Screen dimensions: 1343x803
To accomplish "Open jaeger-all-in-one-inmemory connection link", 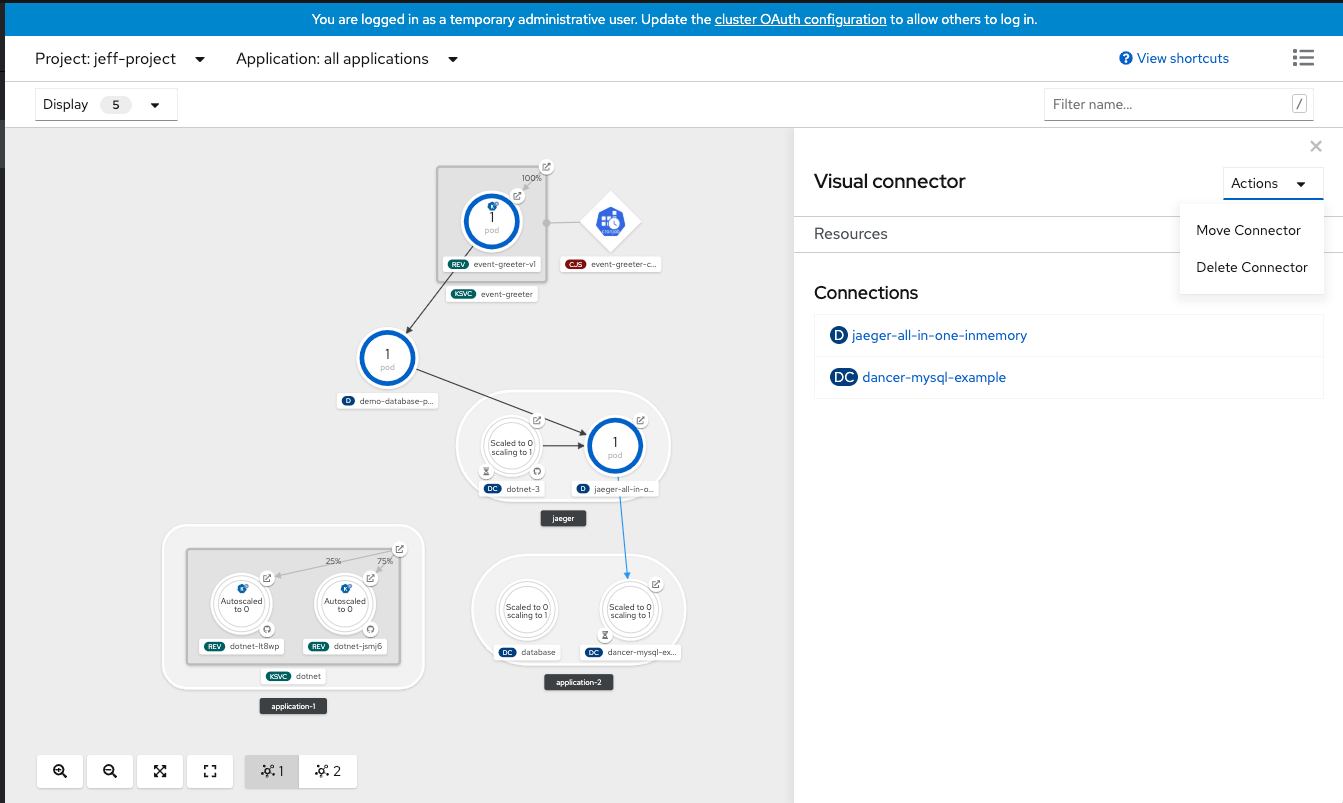I will click(939, 335).
